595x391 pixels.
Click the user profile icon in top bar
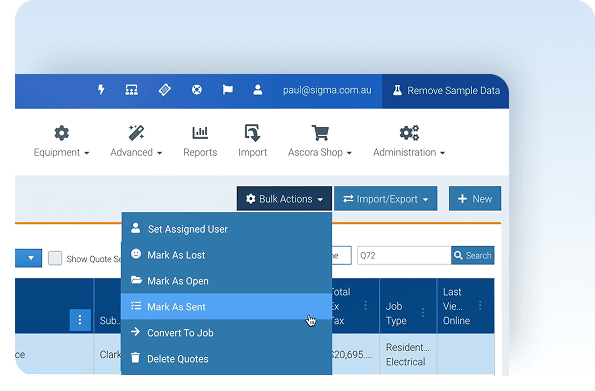(258, 90)
